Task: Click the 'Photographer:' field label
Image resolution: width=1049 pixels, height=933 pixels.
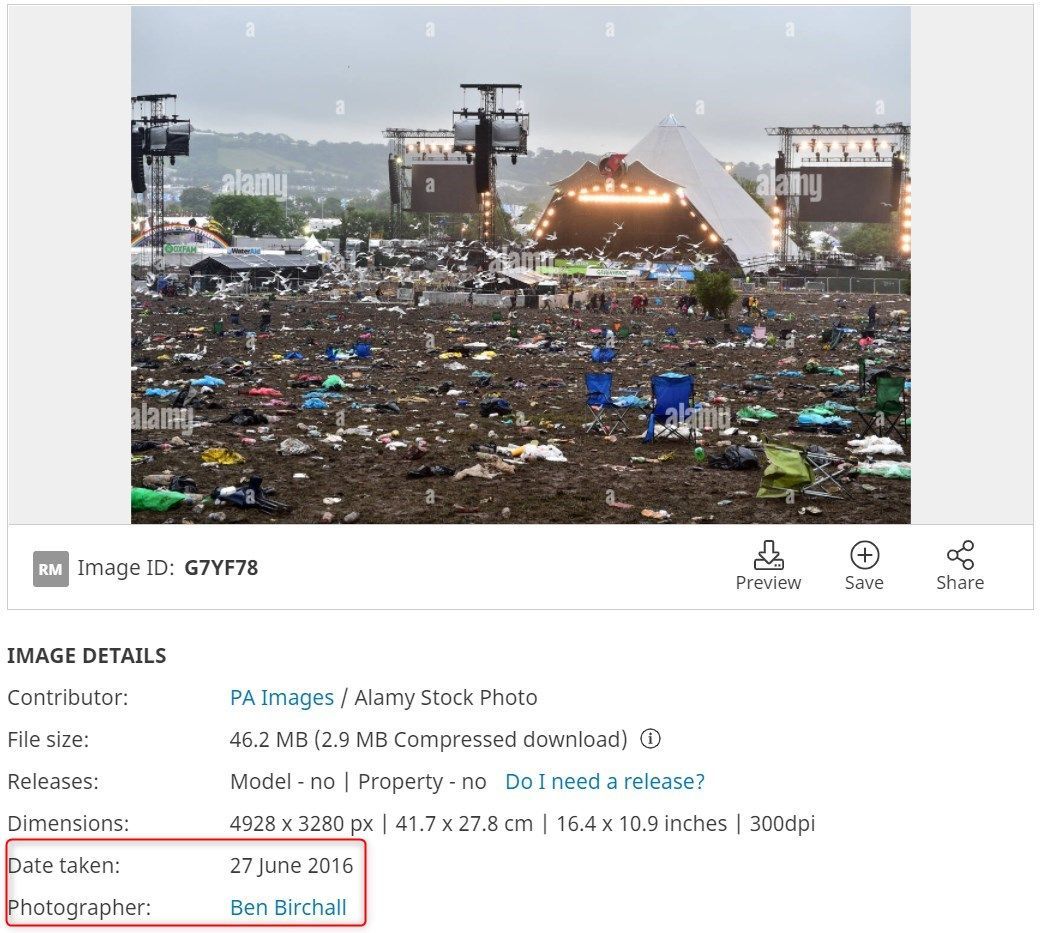Action: tap(79, 907)
